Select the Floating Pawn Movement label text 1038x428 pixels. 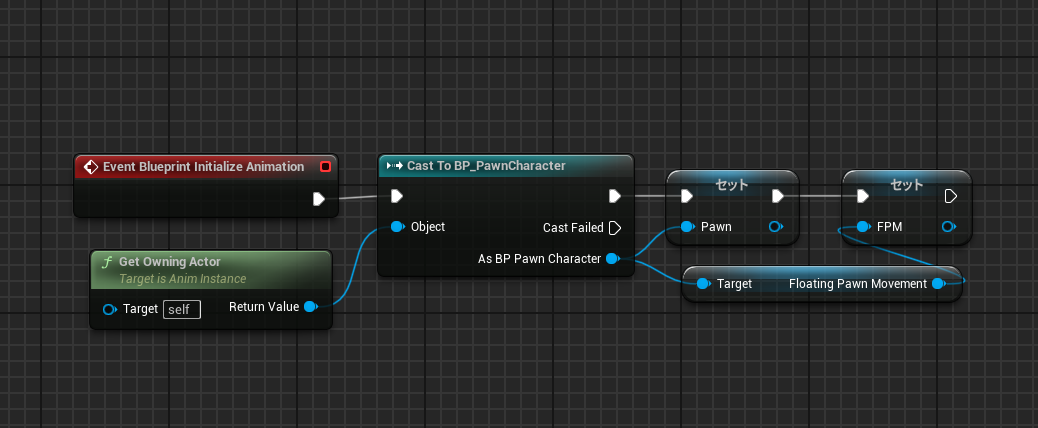(858, 284)
